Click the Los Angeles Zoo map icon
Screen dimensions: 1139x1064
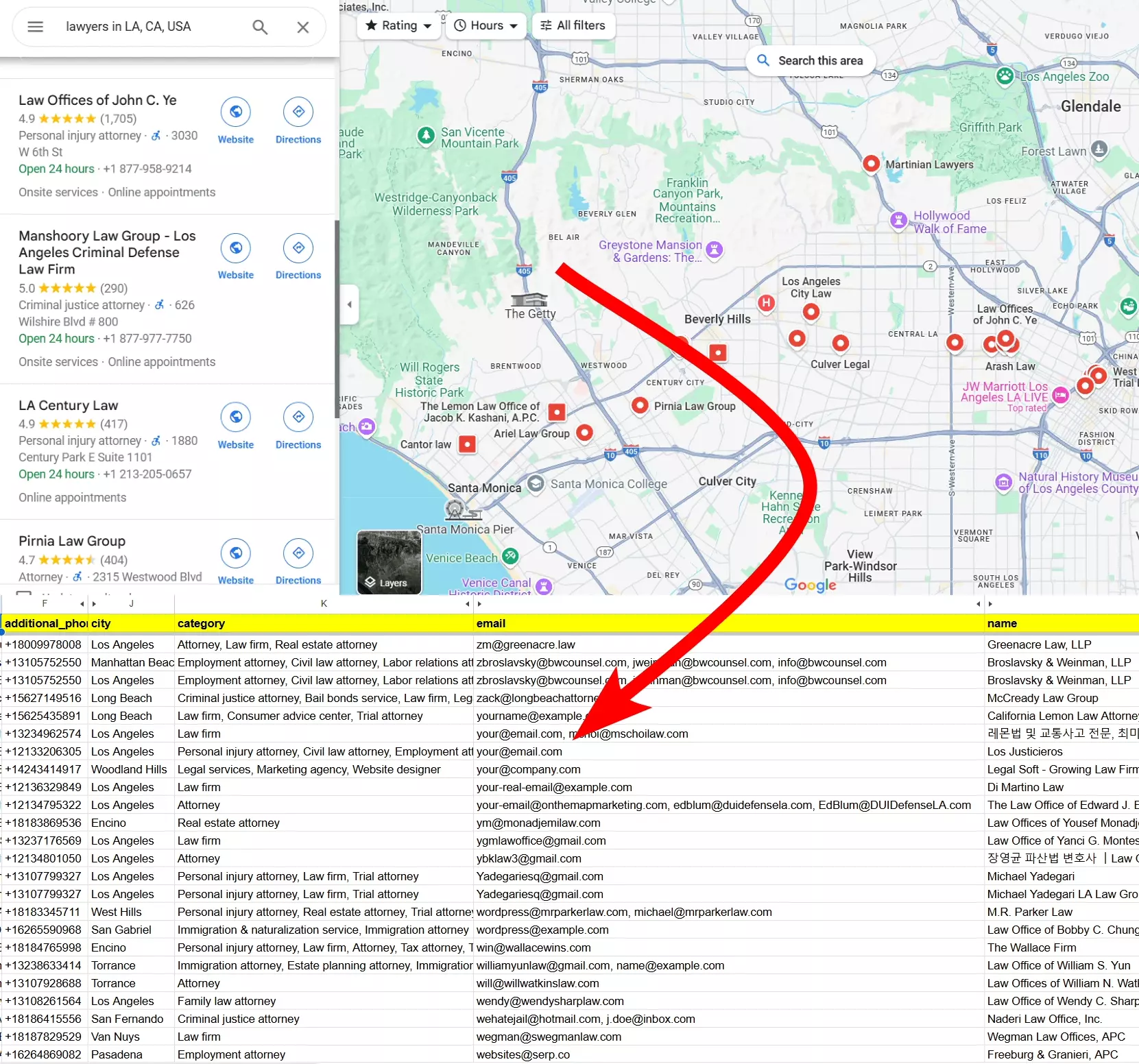click(x=1004, y=77)
